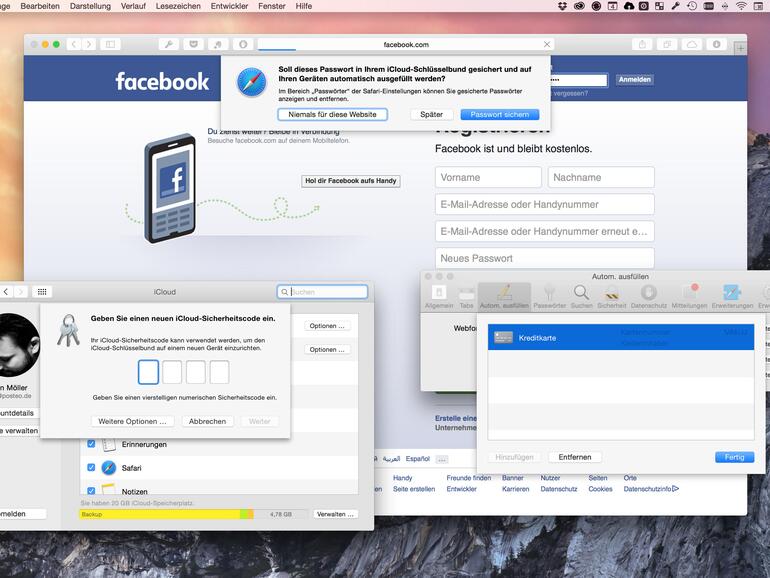Click the Safari share icon in toolbar

[x=641, y=45]
